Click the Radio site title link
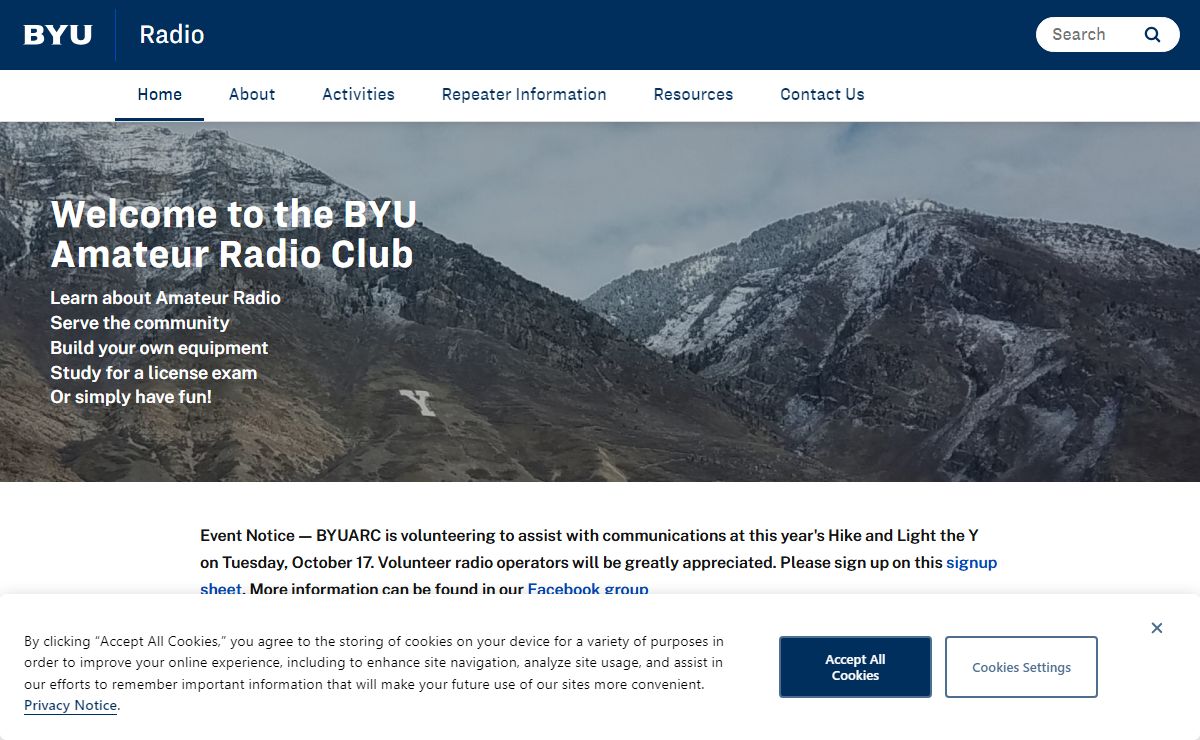The height and width of the screenshot is (740, 1200). click(172, 35)
